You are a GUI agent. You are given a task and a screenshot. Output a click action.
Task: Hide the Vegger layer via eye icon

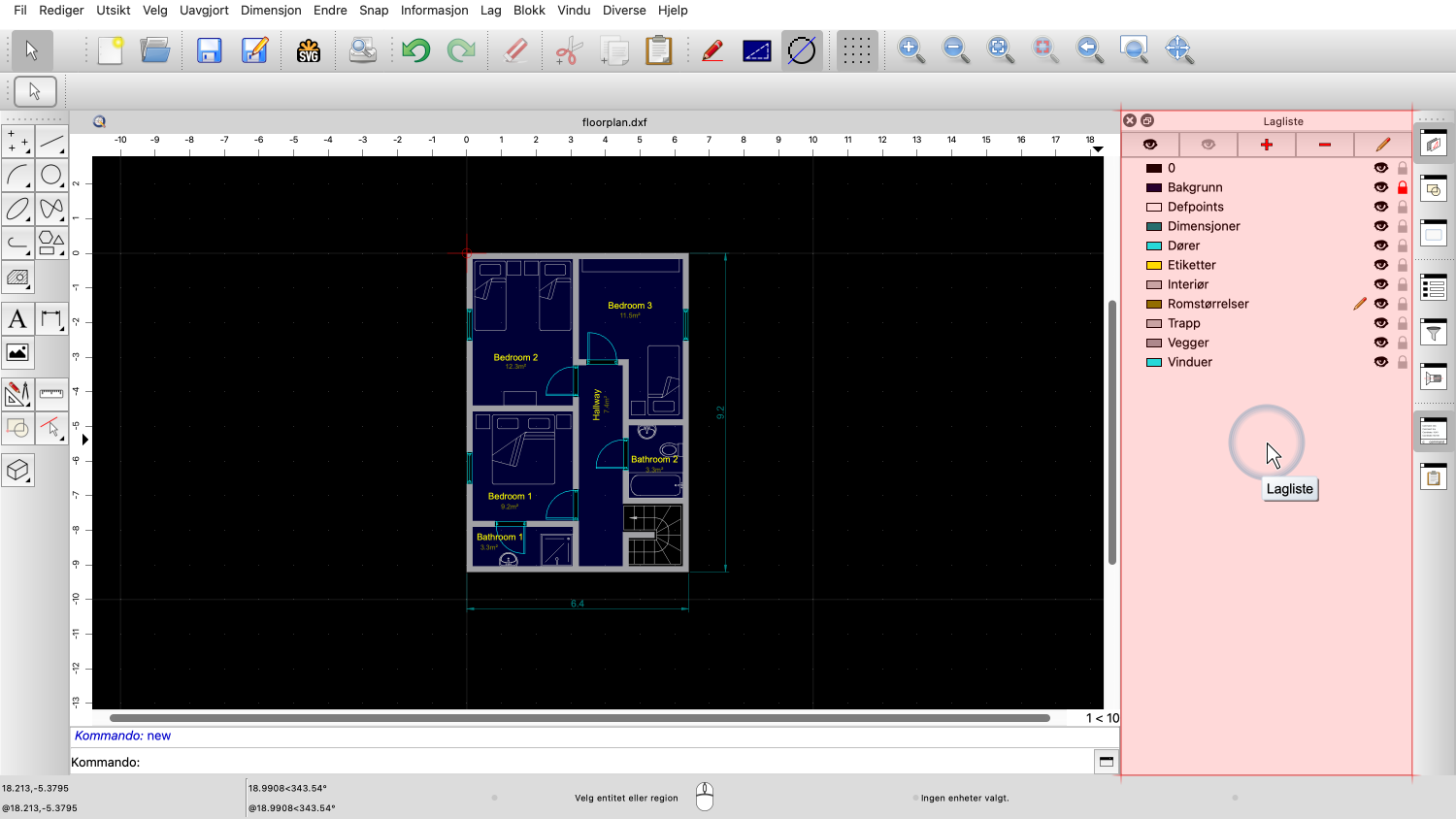tap(1380, 343)
